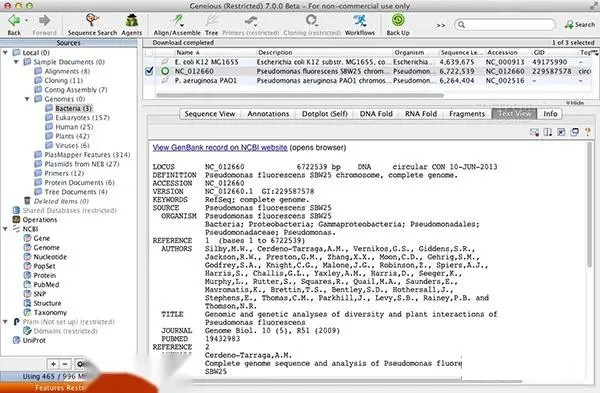This screenshot has width=600, height=393.
Task: Launch Align/Assemble tool
Action: click(x=177, y=24)
